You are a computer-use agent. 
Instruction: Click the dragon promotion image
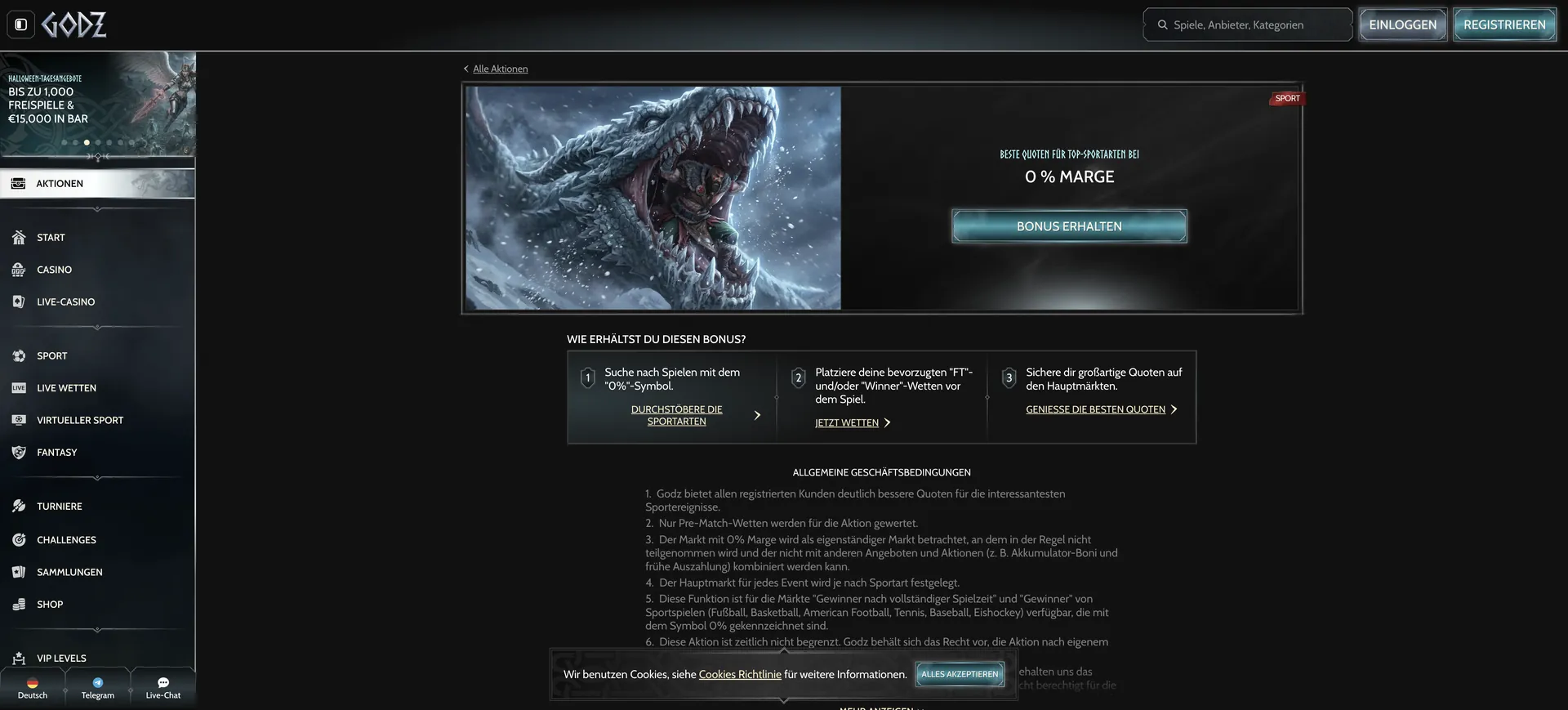click(653, 198)
